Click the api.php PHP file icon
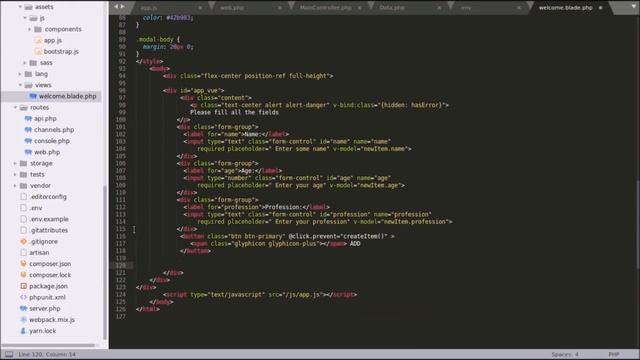The image size is (640, 360). click(28, 119)
